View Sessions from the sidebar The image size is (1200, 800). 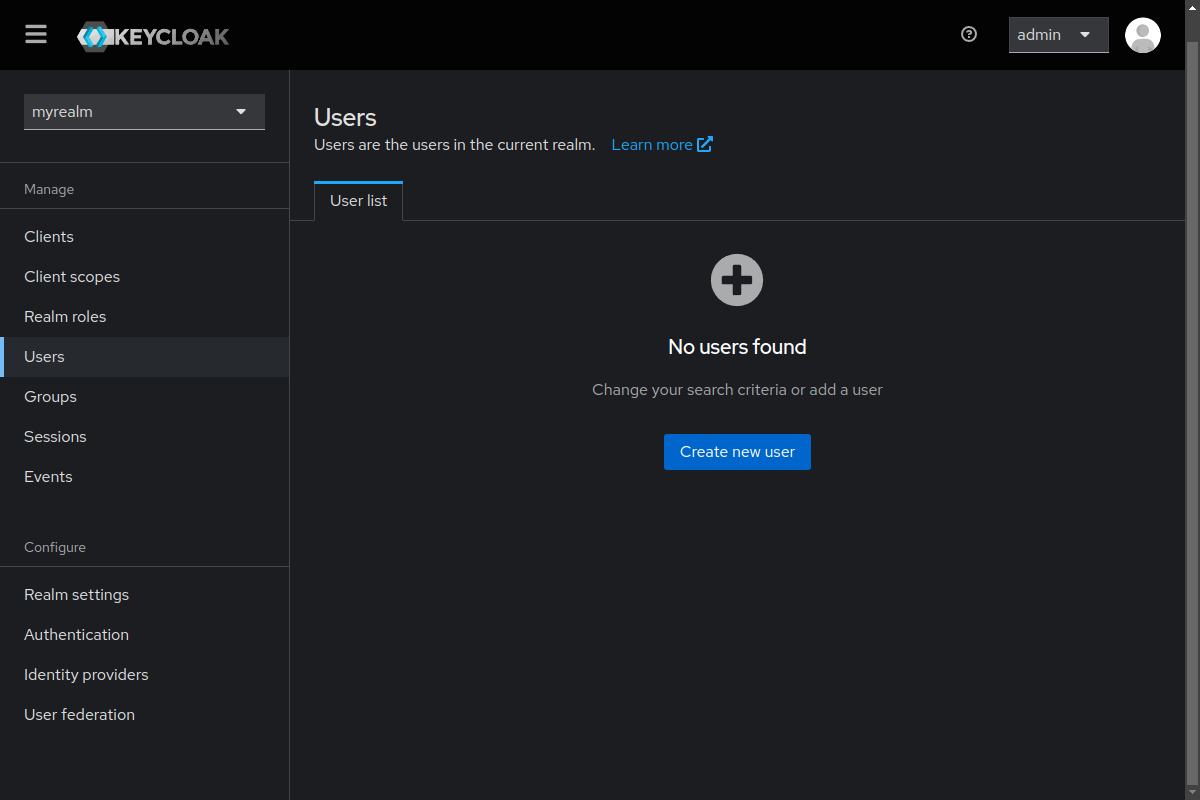(55, 437)
